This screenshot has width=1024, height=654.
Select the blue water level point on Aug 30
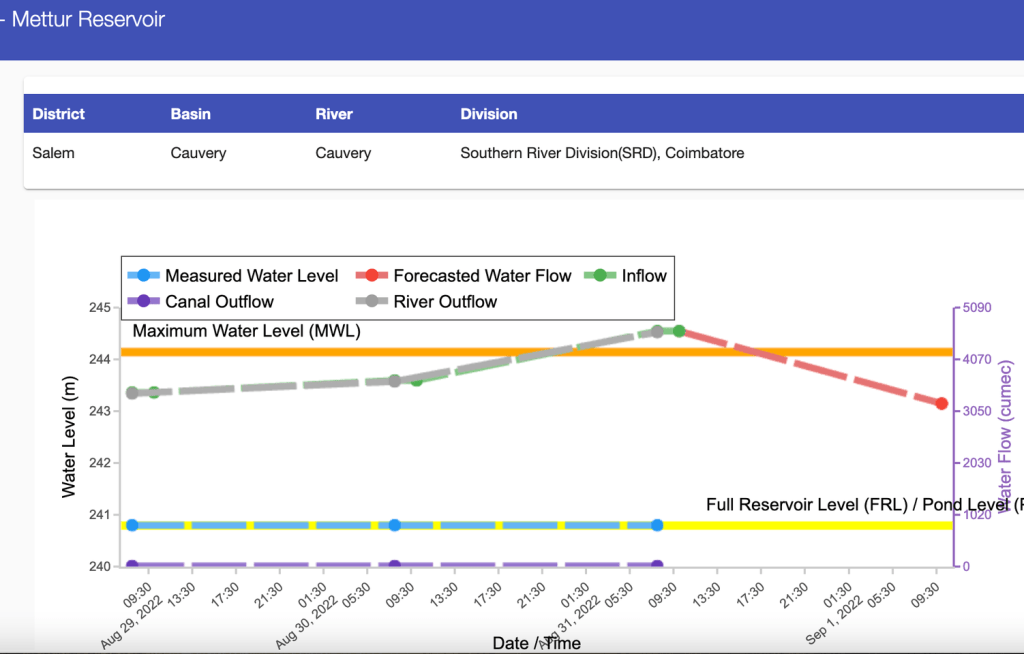pyautogui.click(x=395, y=525)
